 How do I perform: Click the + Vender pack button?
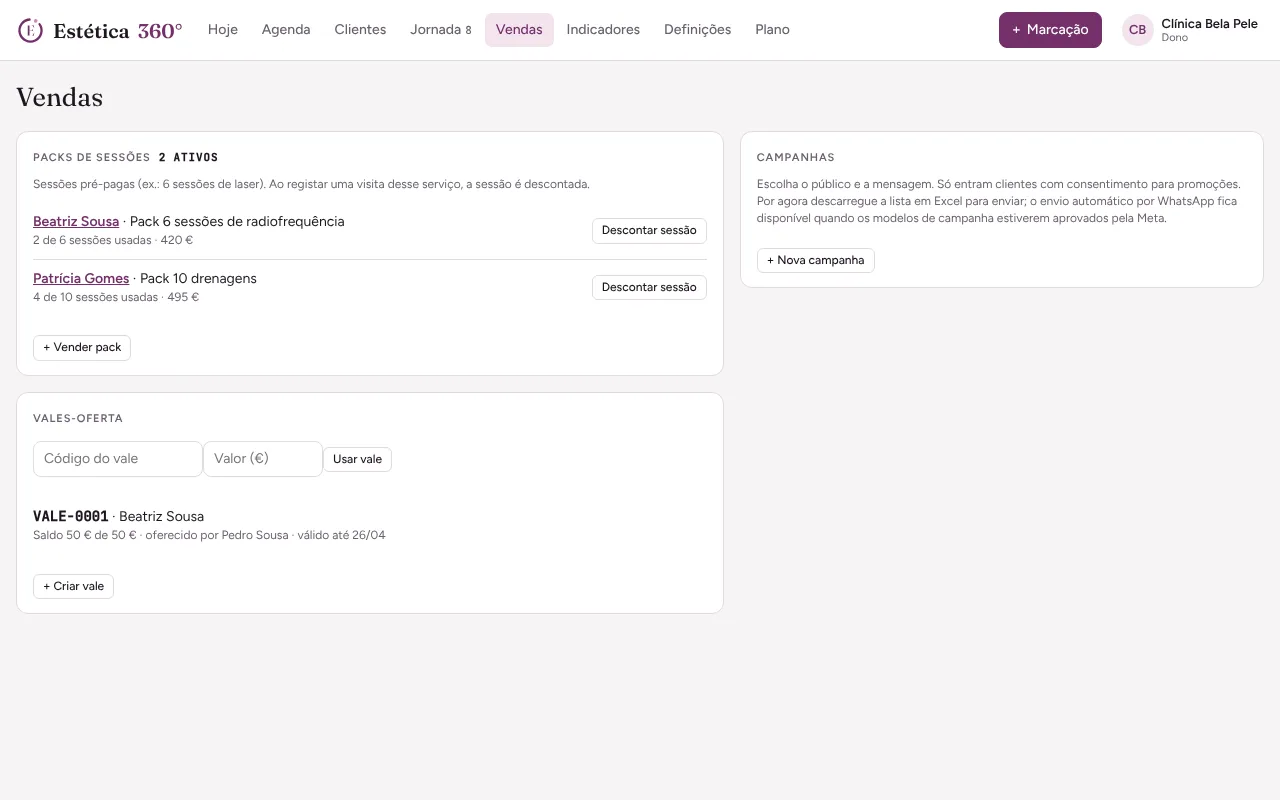[x=82, y=347]
